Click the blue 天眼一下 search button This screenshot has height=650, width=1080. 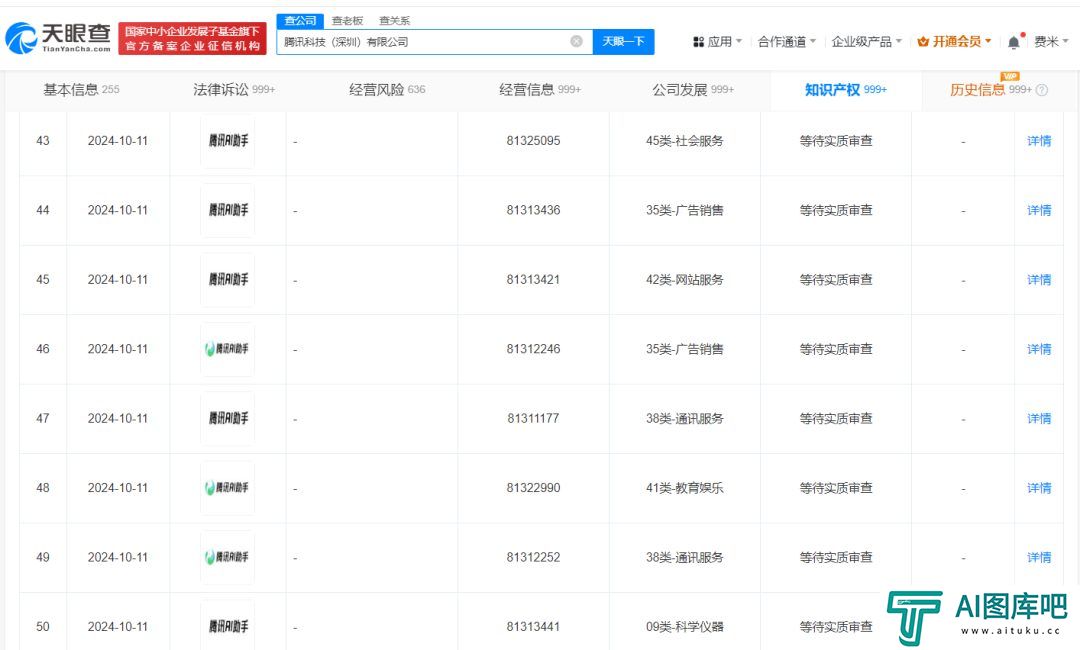622,41
